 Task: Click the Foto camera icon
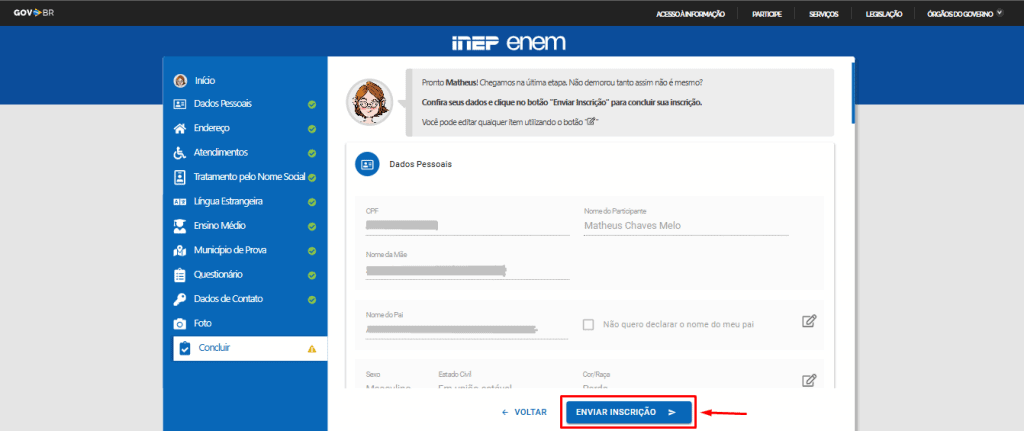click(180, 324)
